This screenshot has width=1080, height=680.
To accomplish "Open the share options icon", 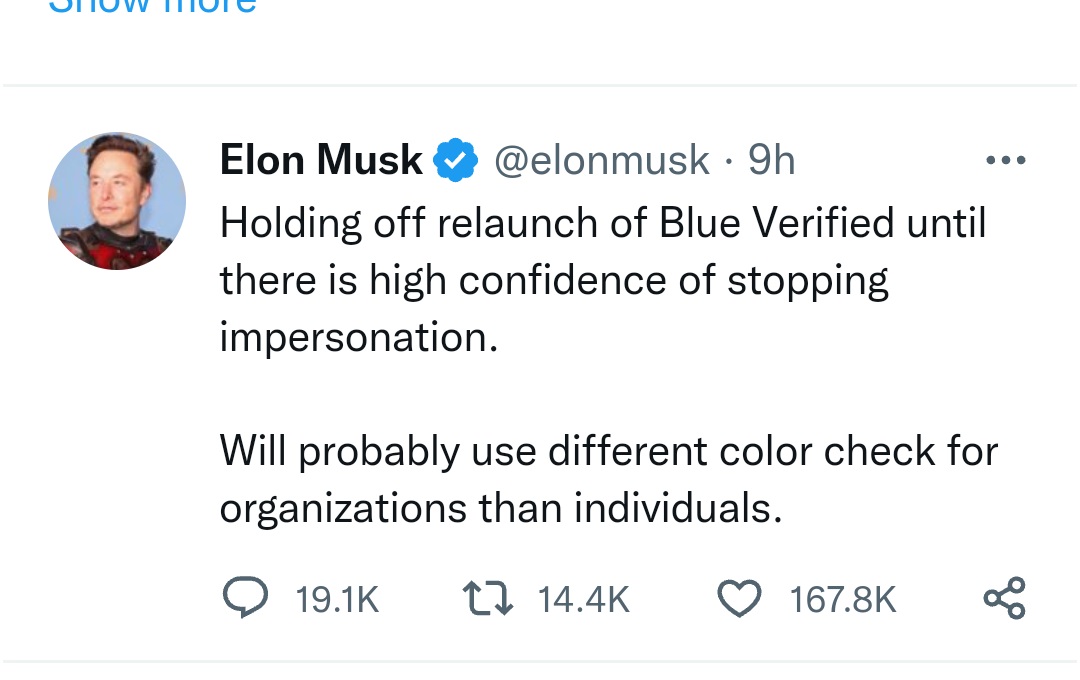I will [1004, 598].
